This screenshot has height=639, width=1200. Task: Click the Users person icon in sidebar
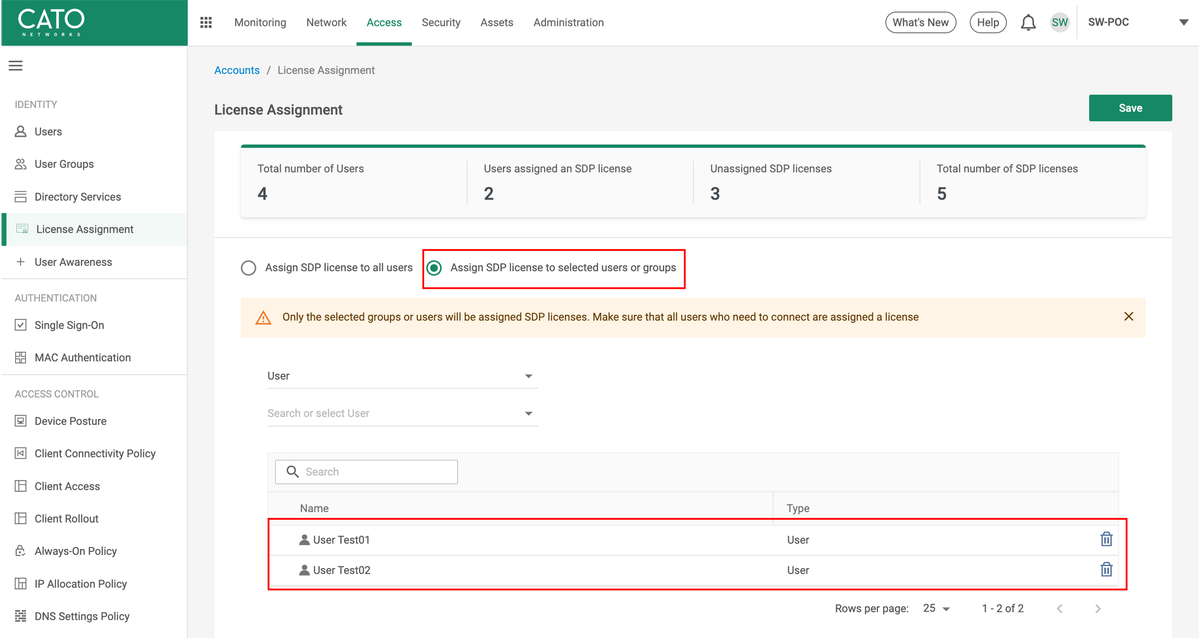coord(21,132)
